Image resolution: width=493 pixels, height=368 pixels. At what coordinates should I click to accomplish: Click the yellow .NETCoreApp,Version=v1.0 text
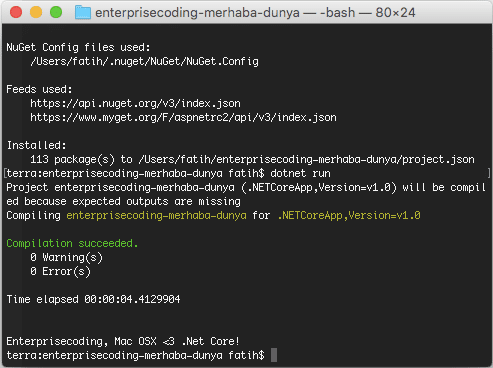[x=349, y=215]
